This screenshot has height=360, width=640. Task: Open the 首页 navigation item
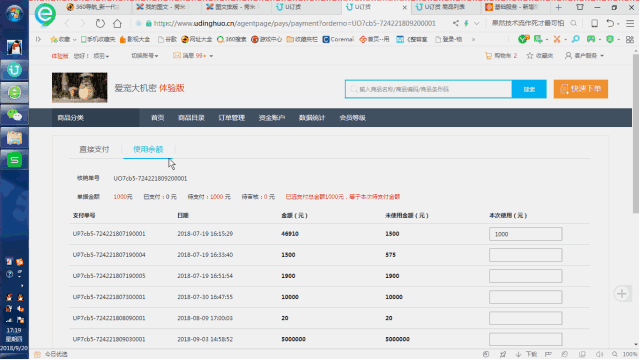[158, 118]
